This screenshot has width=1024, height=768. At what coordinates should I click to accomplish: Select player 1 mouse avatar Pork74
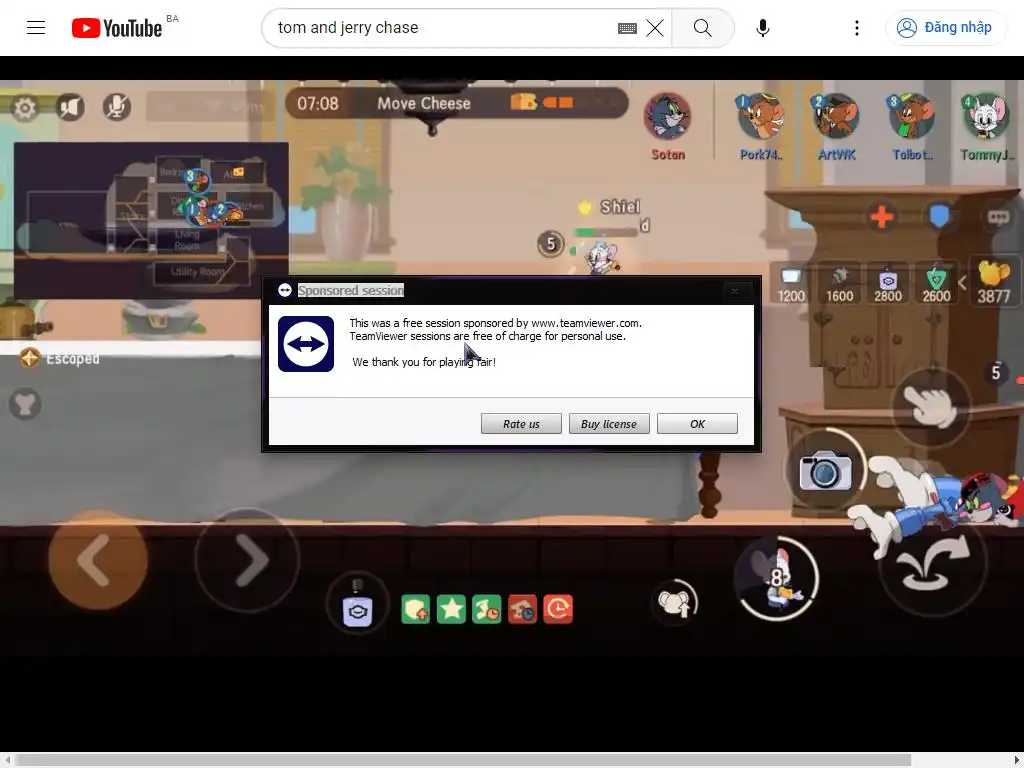[x=760, y=116]
